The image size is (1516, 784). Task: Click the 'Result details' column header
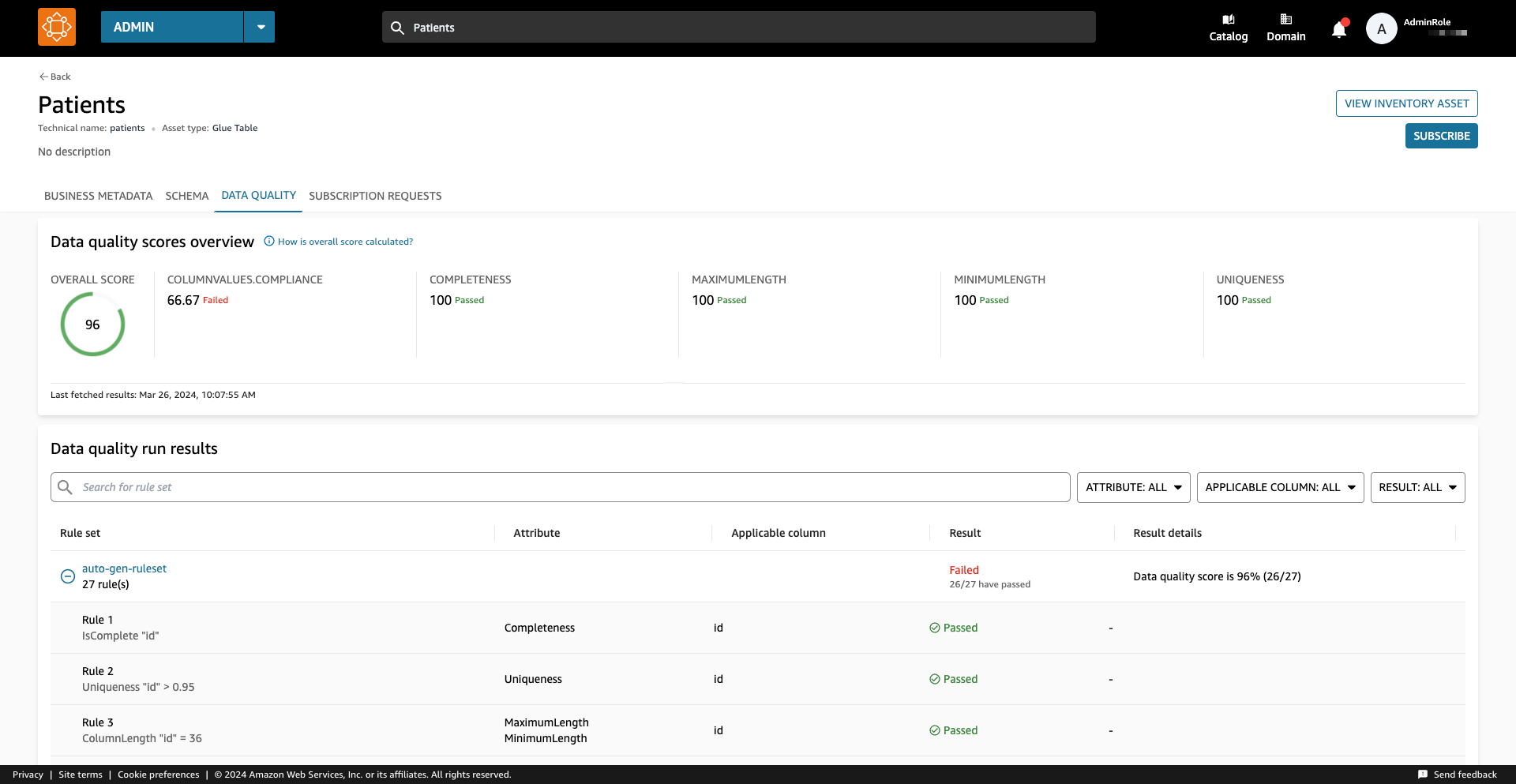[x=1168, y=533]
